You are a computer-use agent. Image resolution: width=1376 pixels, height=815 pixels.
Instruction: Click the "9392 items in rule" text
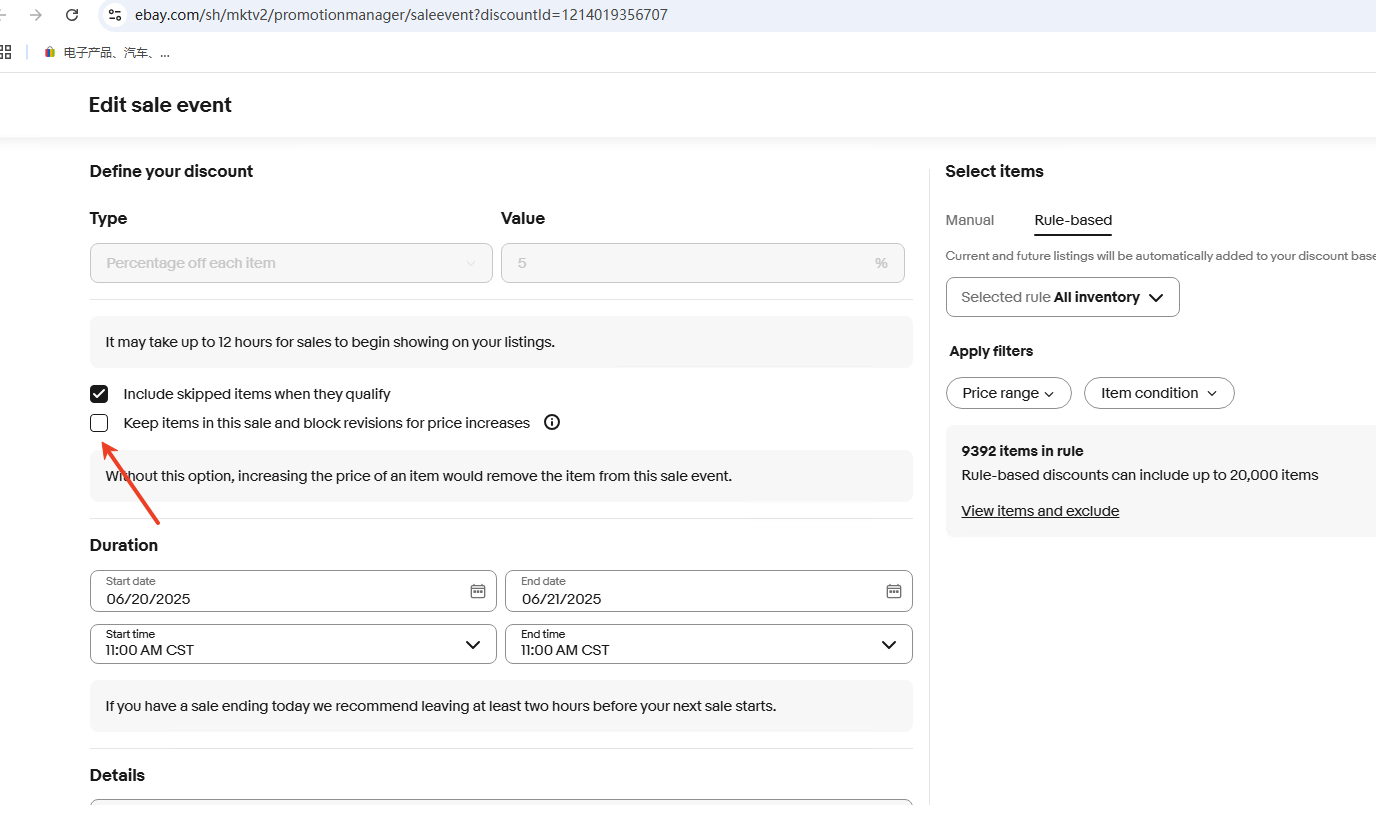1022,451
